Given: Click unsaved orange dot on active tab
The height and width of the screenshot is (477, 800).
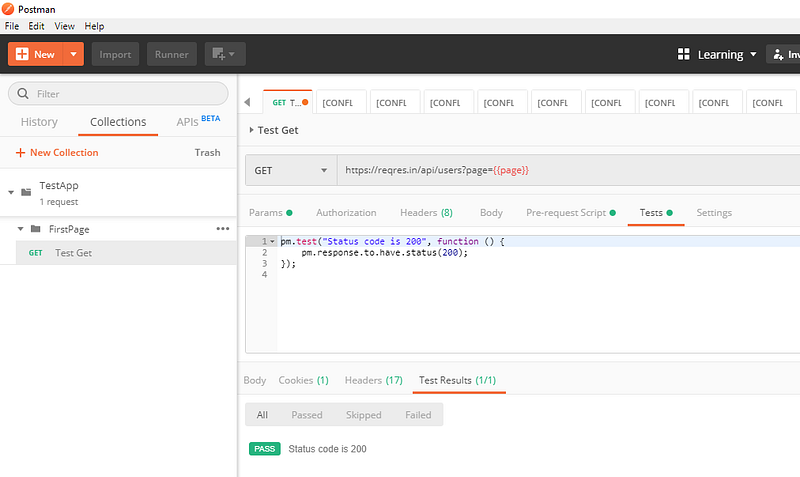Looking at the screenshot, I should pos(305,102).
